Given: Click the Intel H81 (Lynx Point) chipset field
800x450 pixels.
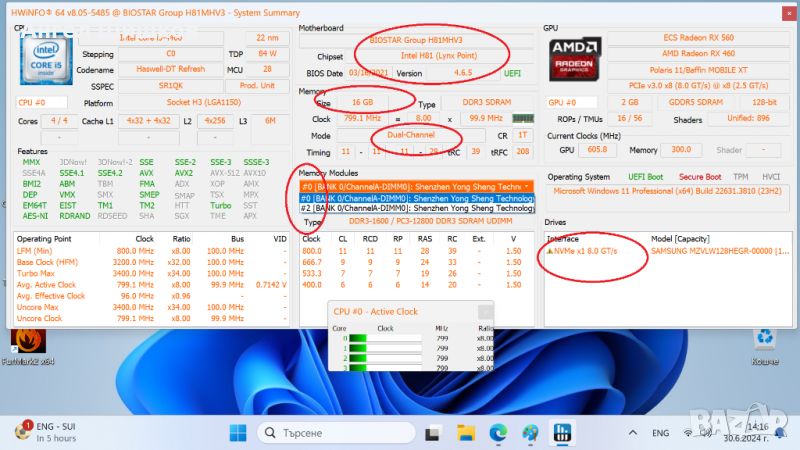Looking at the screenshot, I should point(439,56).
